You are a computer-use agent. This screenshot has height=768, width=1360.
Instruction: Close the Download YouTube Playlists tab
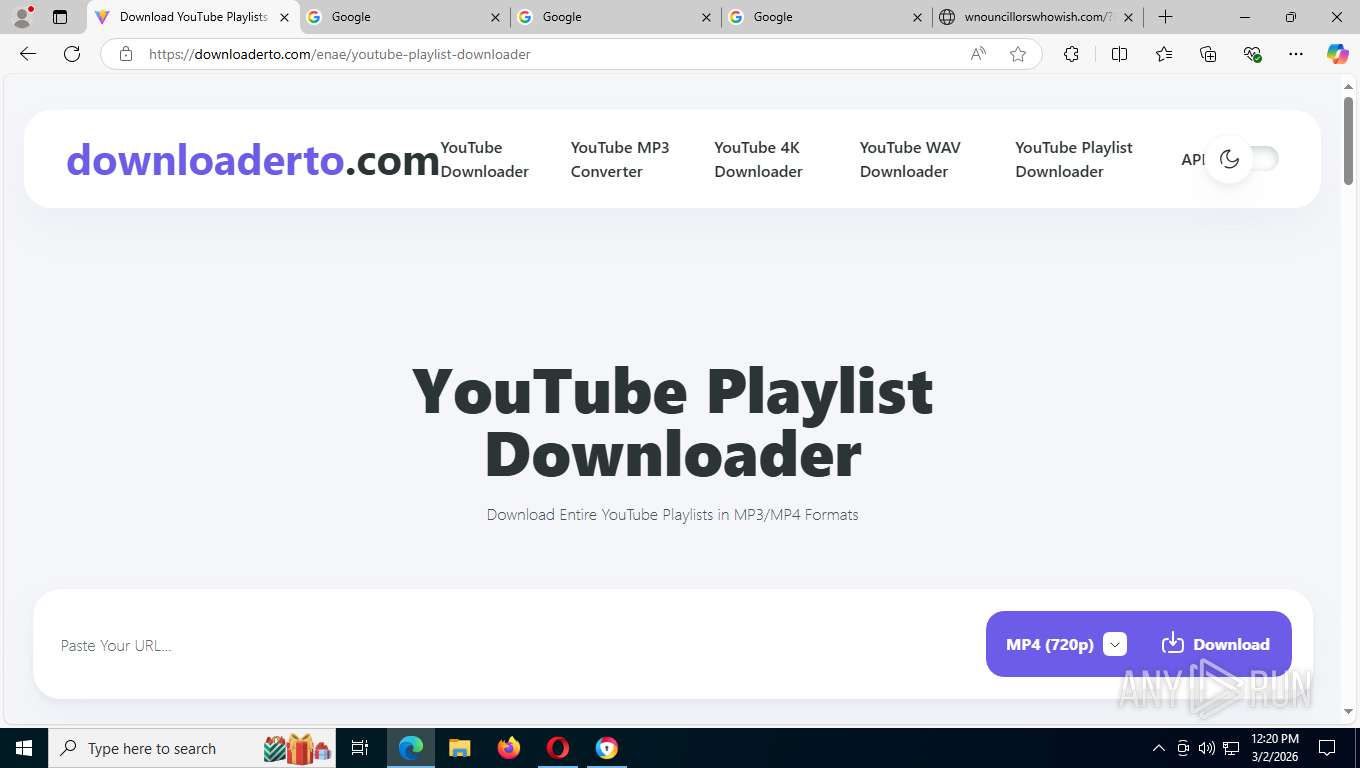284,17
